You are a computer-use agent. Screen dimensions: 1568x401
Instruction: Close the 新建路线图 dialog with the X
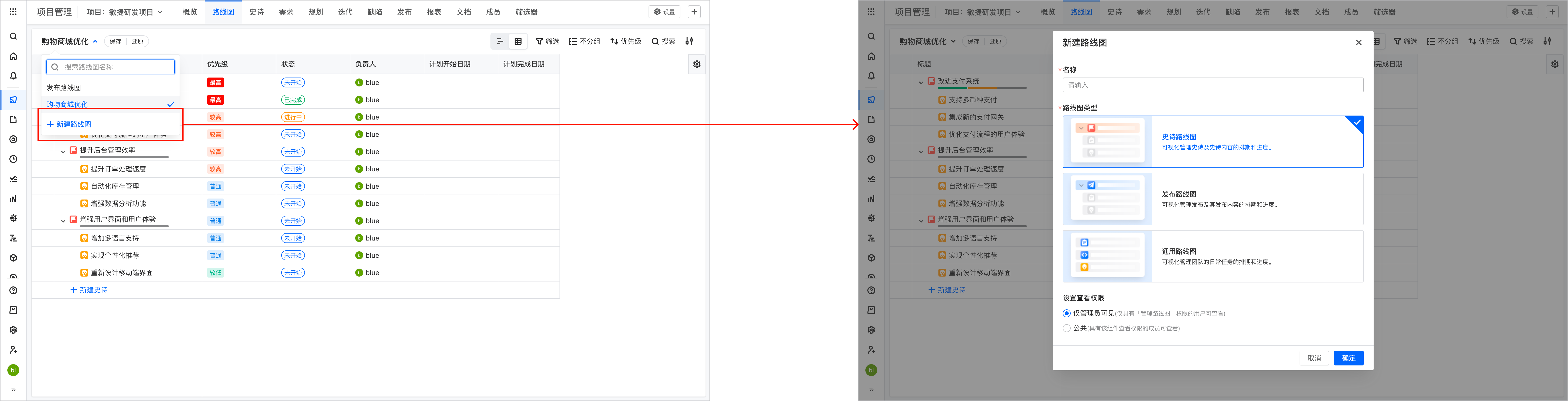click(x=1359, y=43)
